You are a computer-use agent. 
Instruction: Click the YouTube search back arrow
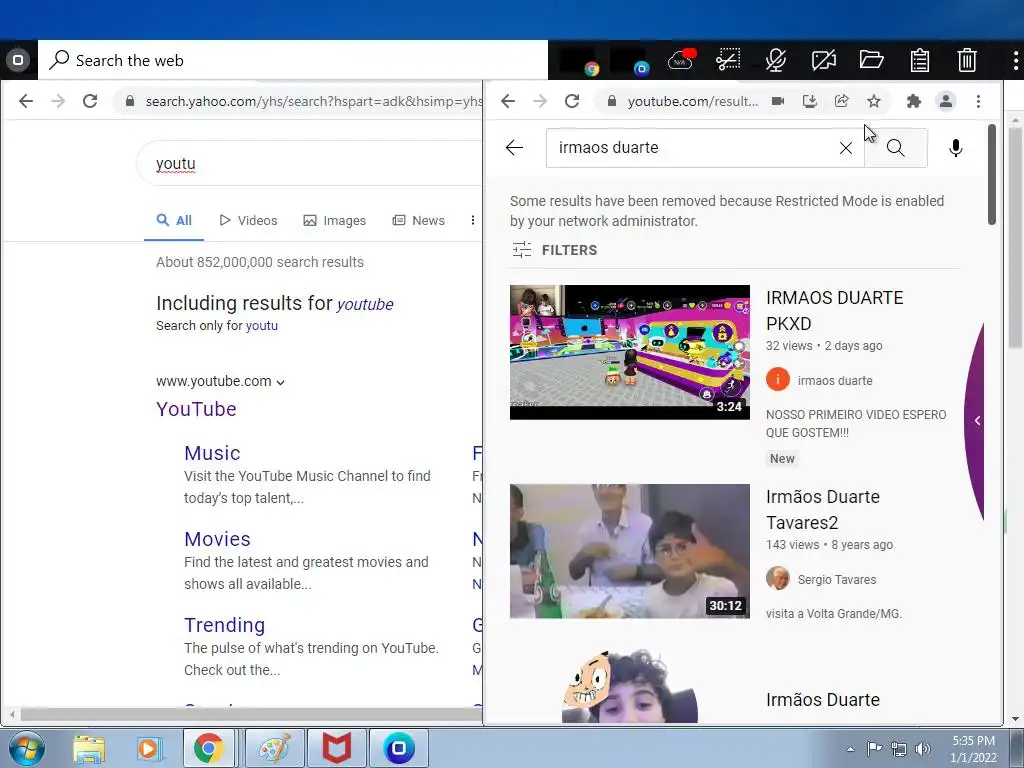click(515, 148)
